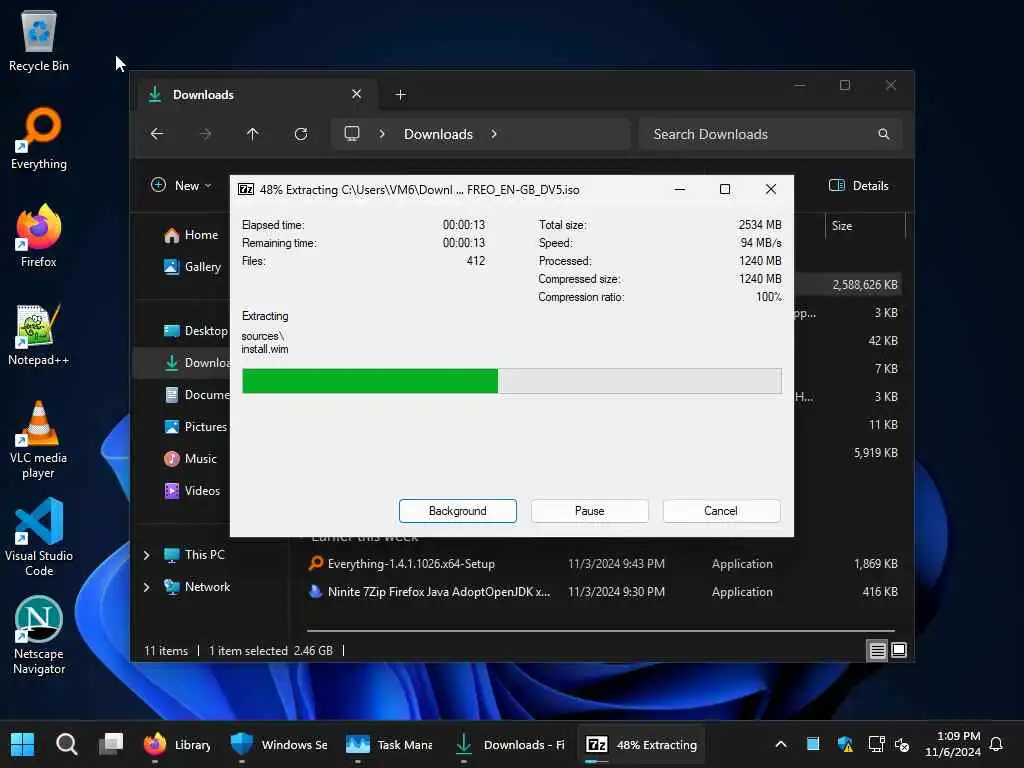Image resolution: width=1024 pixels, height=768 pixels.
Task: Click 7z icon in dialog title bar
Action: pos(246,189)
